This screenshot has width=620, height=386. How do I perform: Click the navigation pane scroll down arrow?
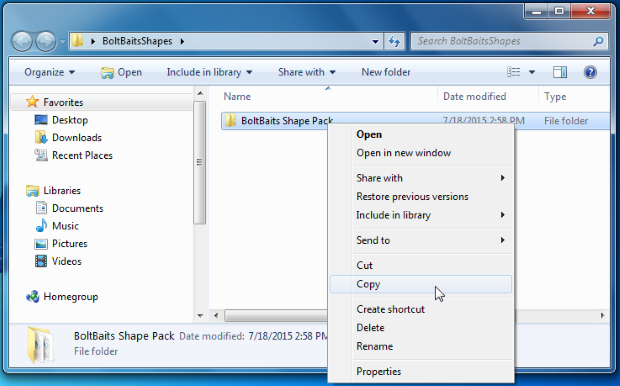coord(200,316)
